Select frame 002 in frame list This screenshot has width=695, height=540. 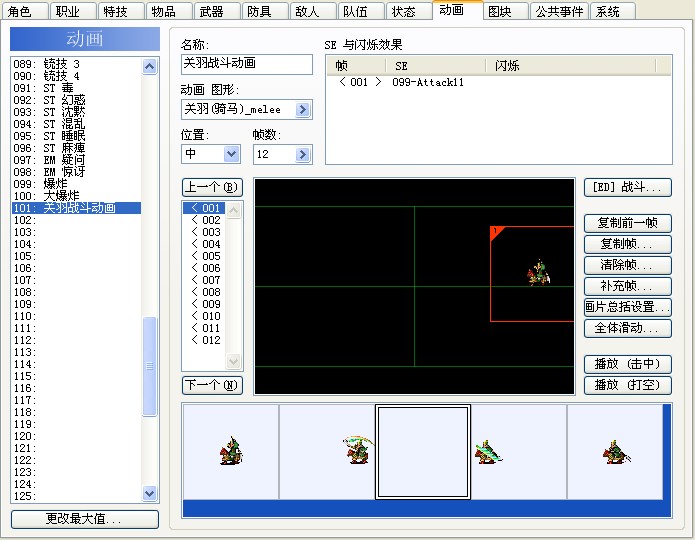(204, 220)
